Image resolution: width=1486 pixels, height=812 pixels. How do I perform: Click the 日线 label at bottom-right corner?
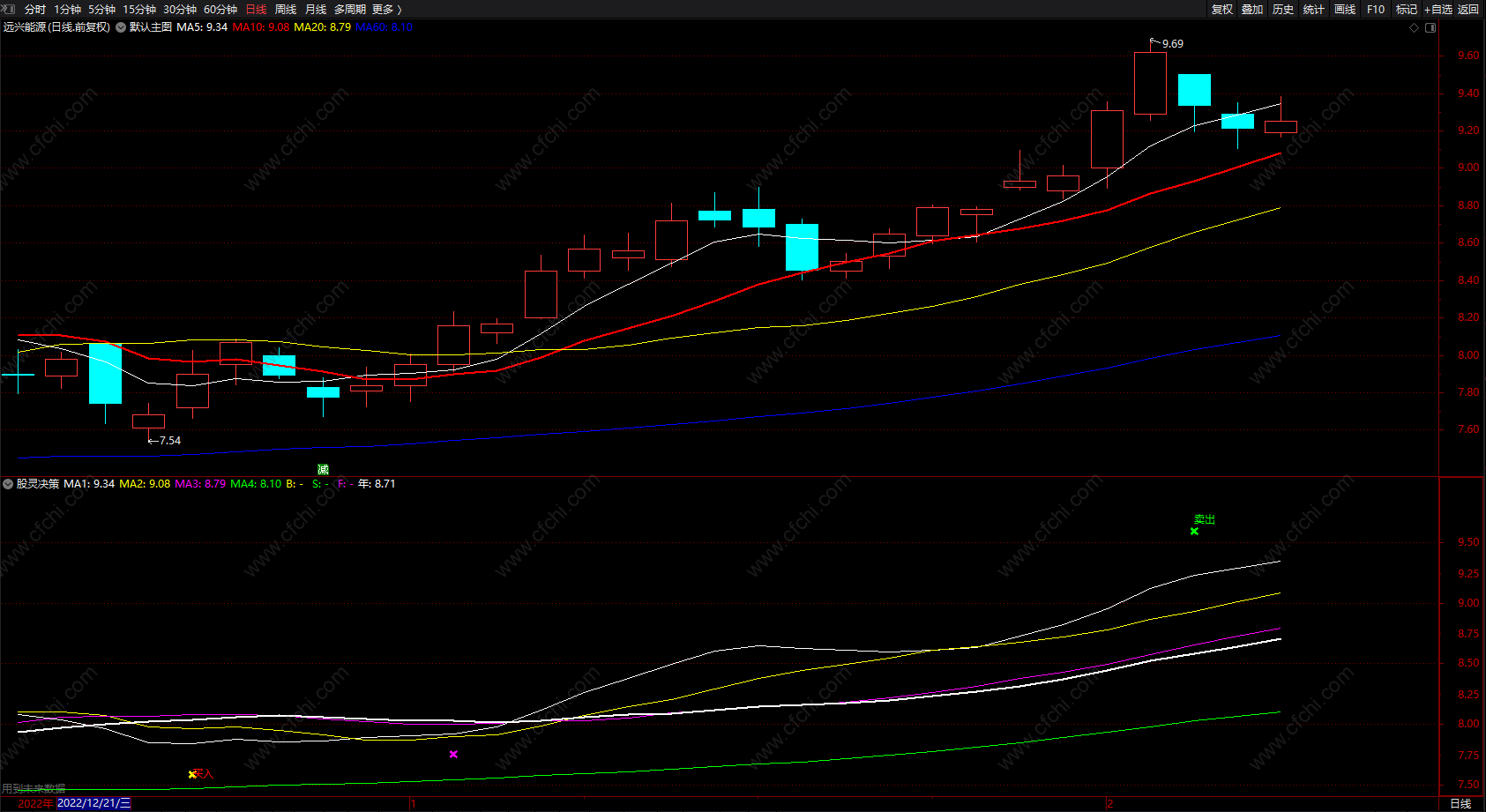[x=1460, y=803]
